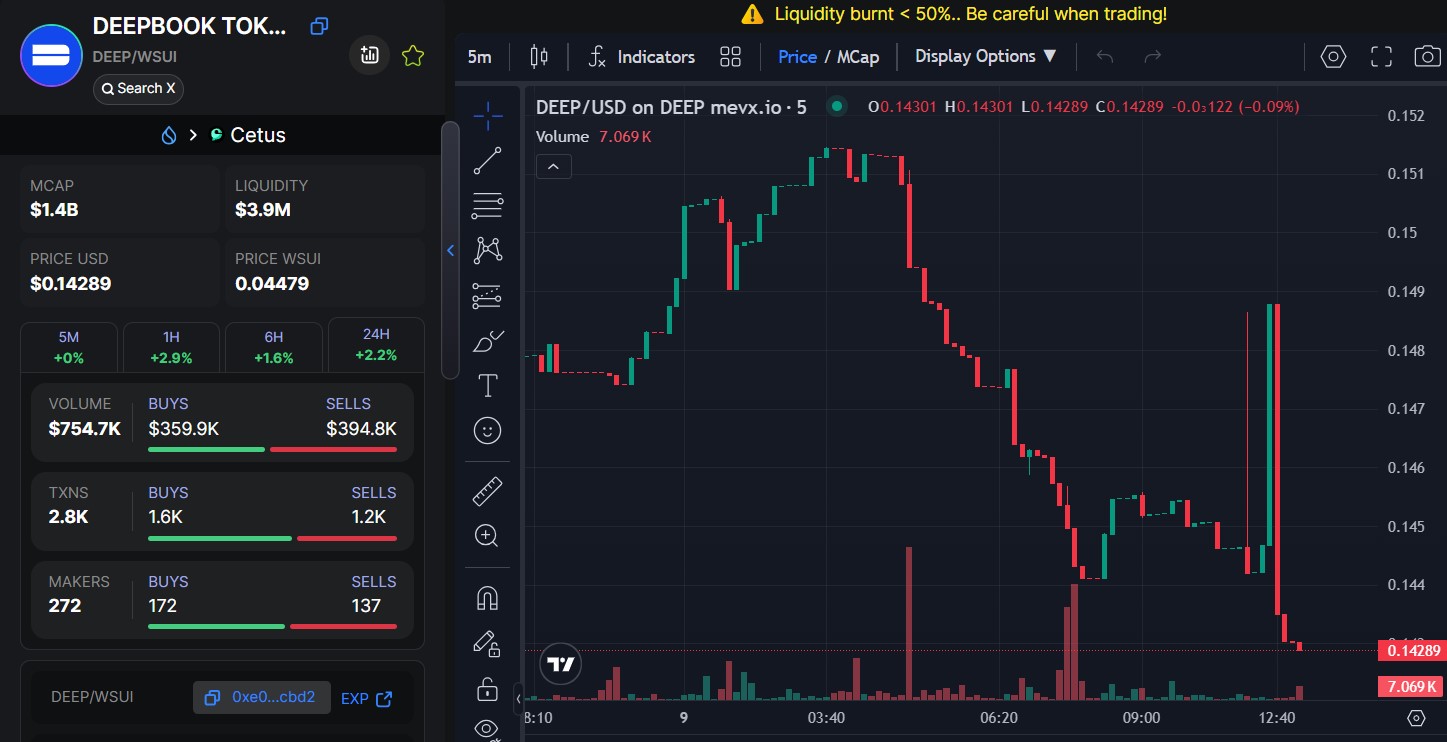Select the Text annotation tool
The width and height of the screenshot is (1447, 742).
tap(487, 385)
